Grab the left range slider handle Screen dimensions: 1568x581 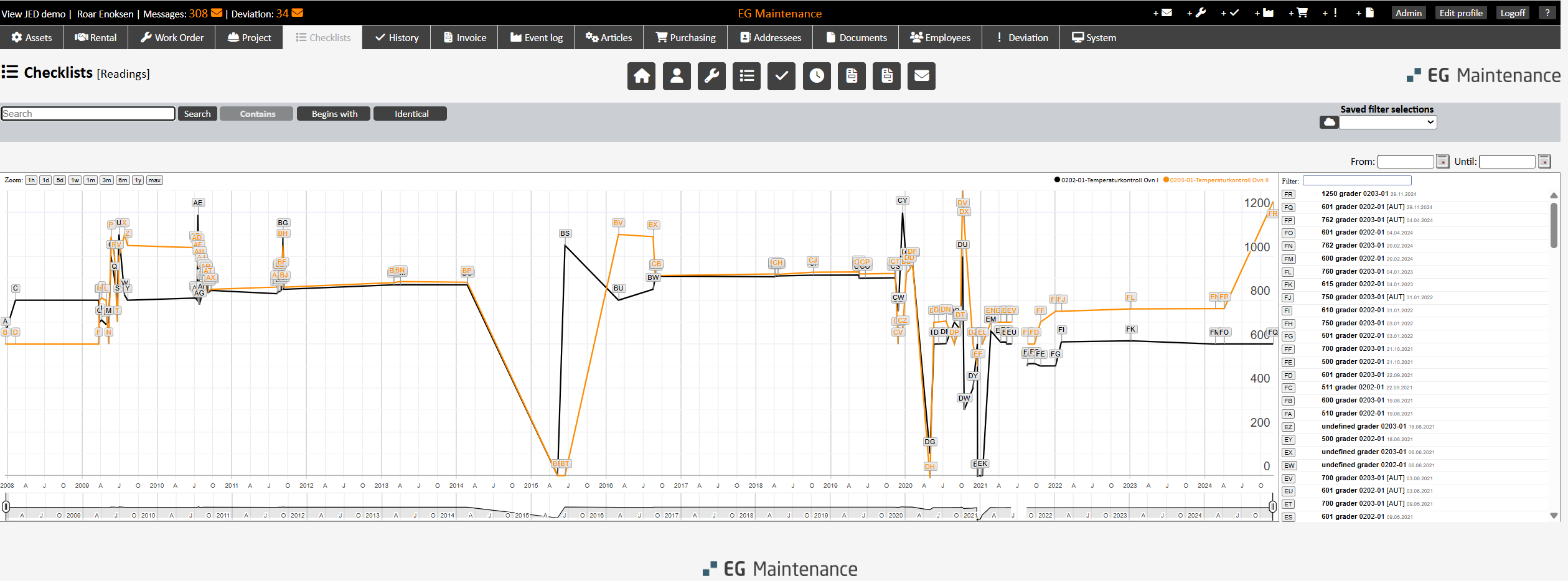click(x=6, y=506)
